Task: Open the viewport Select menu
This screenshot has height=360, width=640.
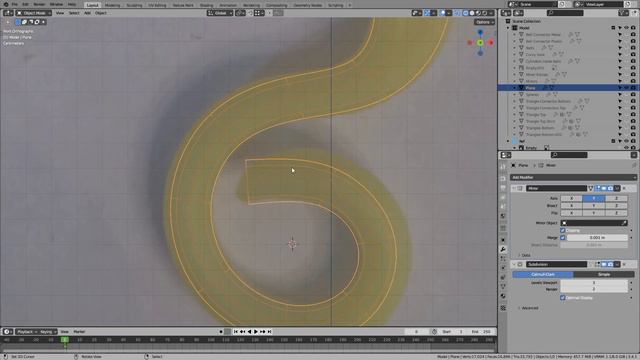Action: [x=74, y=13]
